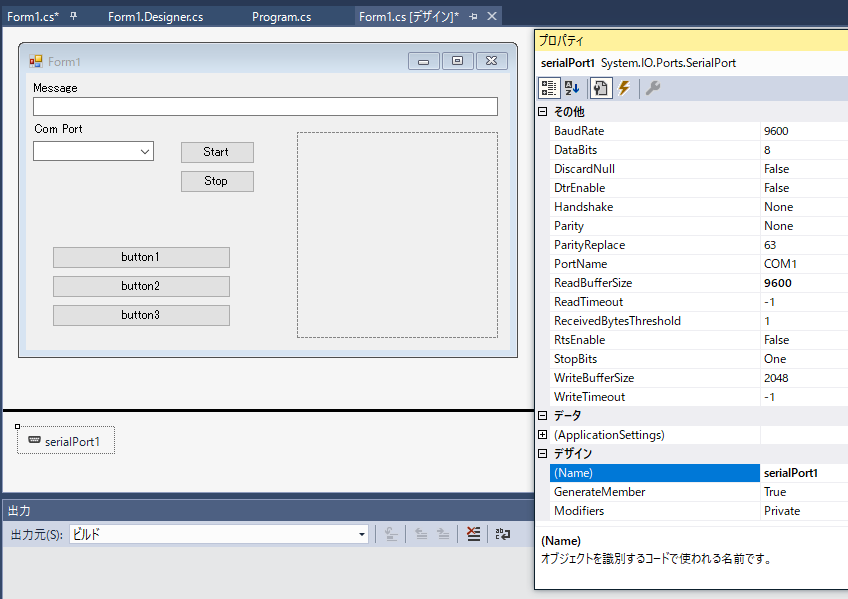
Task: Open the Form1.Designer.cs tab
Action: tap(155, 17)
